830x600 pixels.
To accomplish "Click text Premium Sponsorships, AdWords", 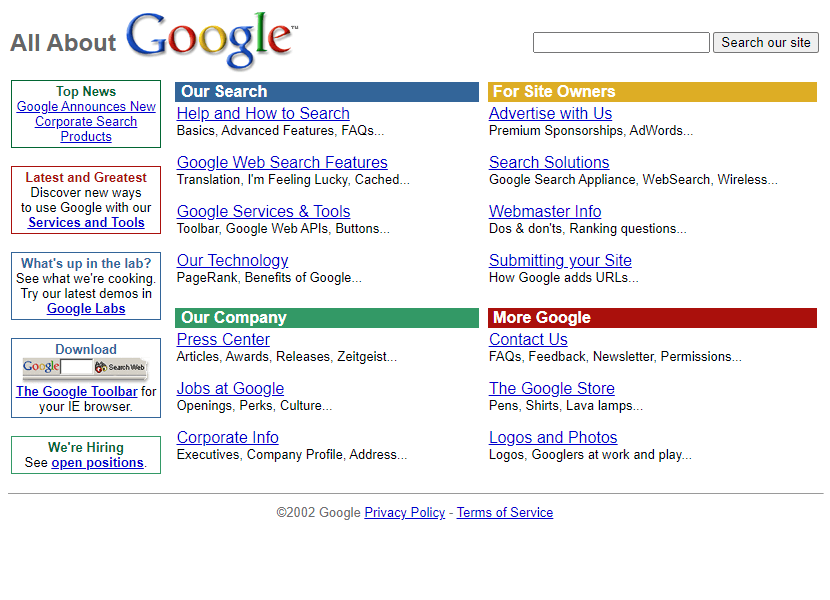I will click(x=591, y=131).
